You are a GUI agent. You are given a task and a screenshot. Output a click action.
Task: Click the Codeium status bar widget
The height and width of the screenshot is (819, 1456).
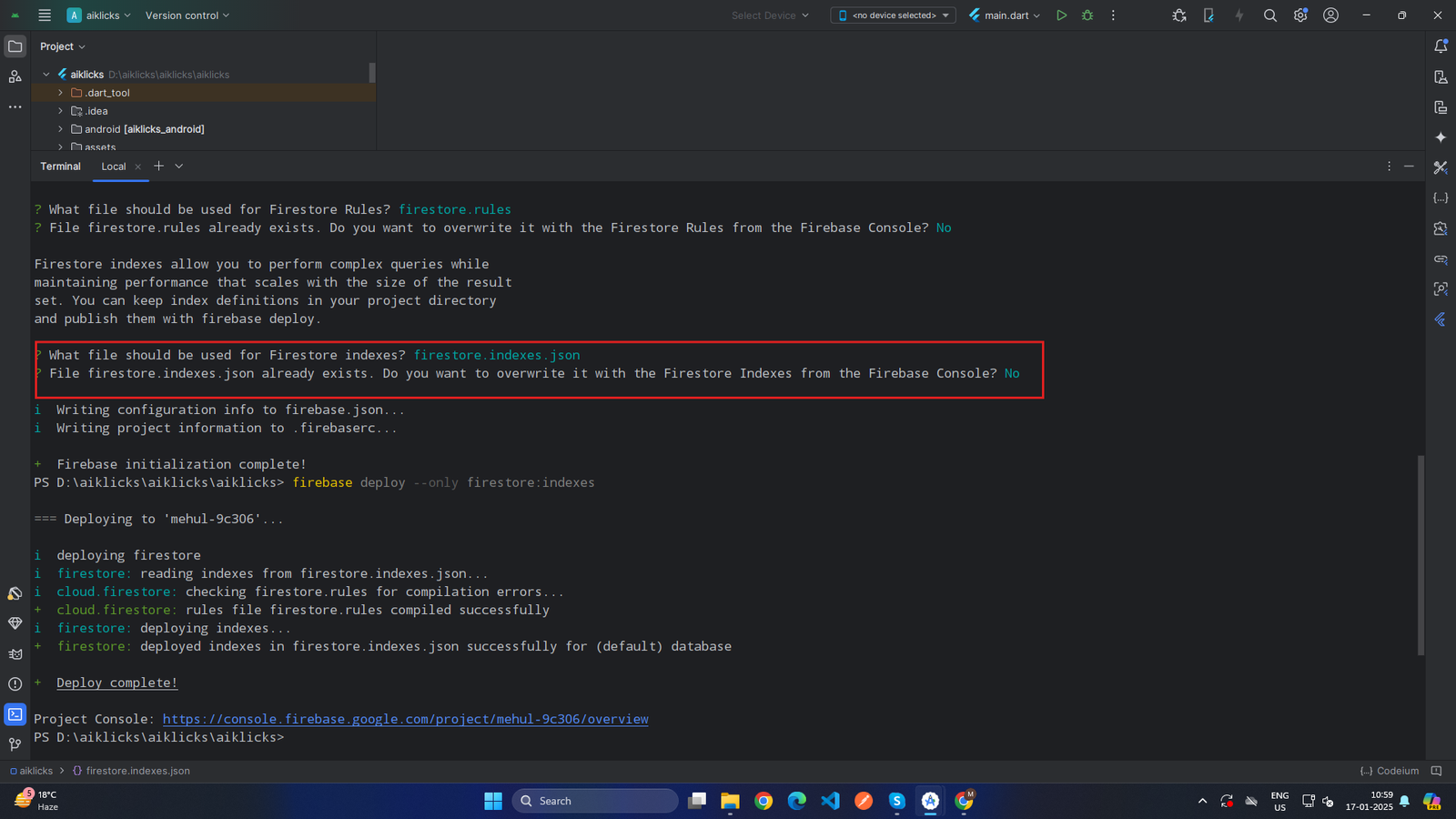[x=1390, y=771]
